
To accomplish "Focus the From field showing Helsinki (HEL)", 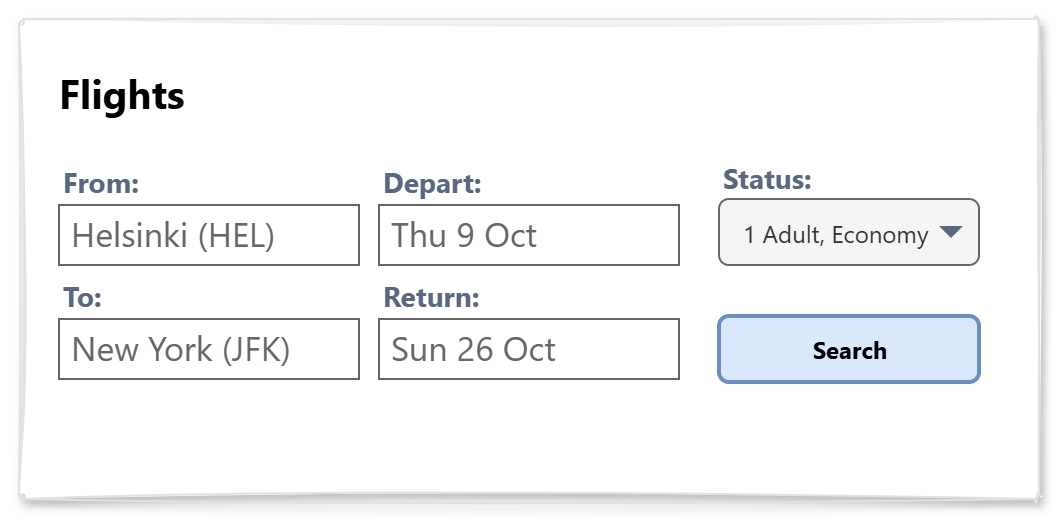I will [x=209, y=235].
